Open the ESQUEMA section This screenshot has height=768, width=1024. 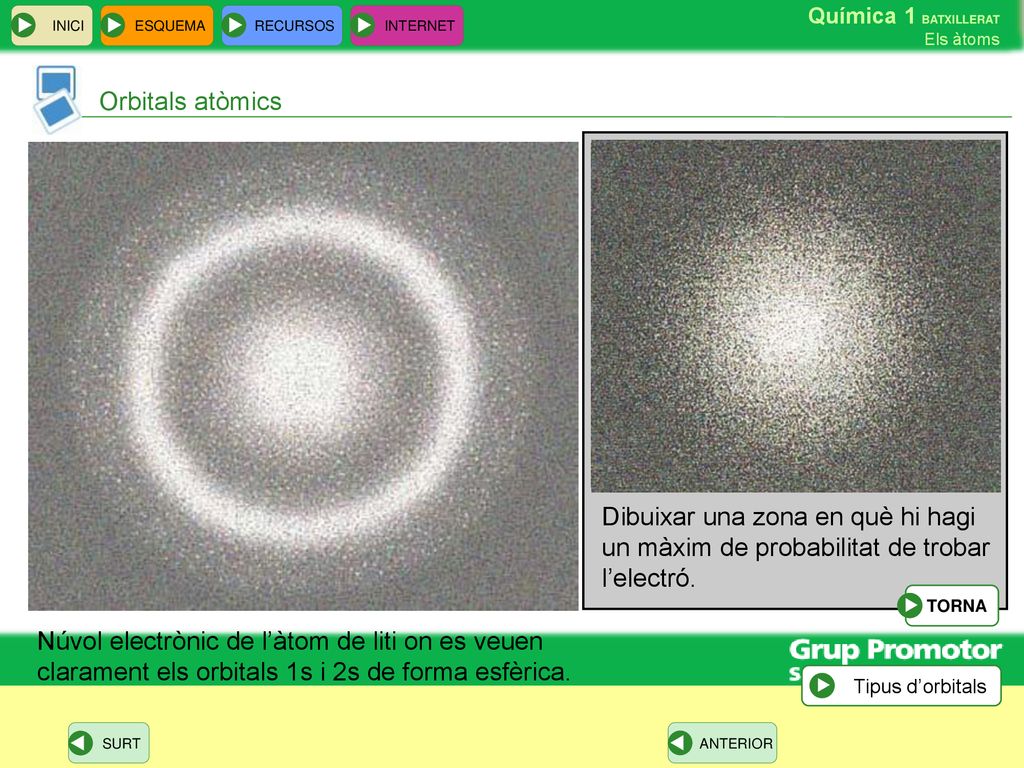coord(157,25)
